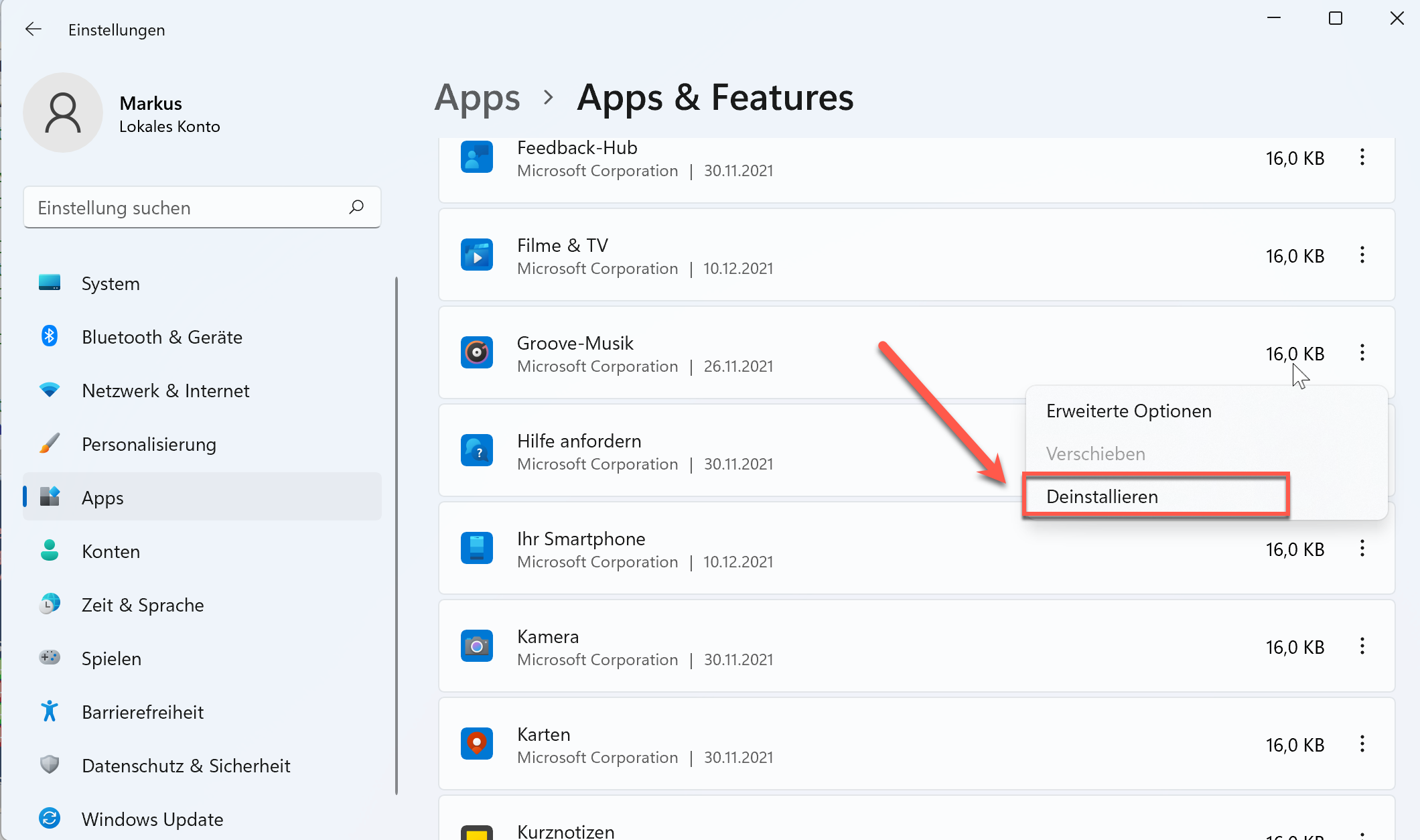Click the Barrierefreiheit figure icon

[50, 711]
